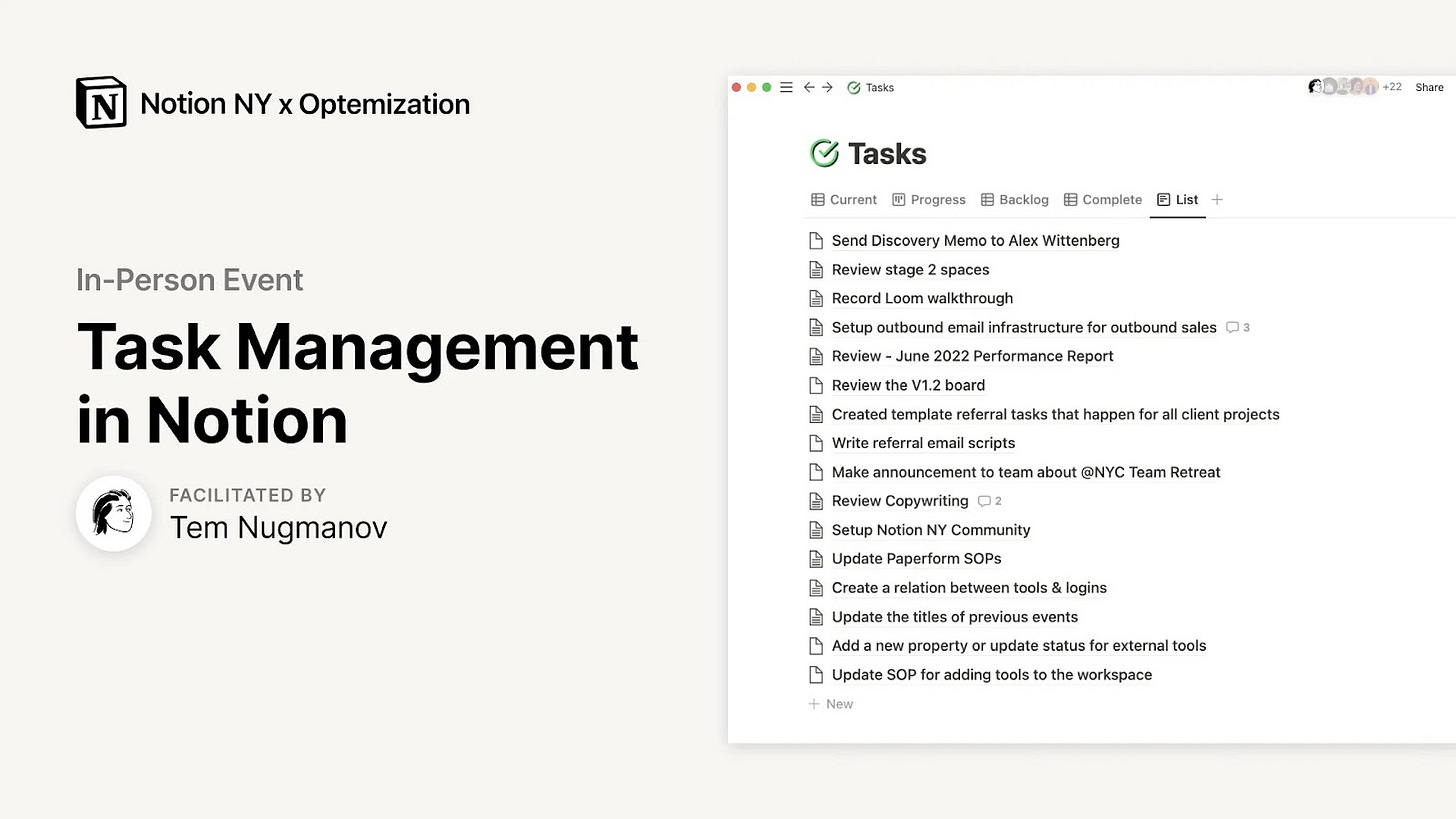Open the +22 collaborators indicator
Viewport: 1456px width, 819px height.
(1392, 87)
